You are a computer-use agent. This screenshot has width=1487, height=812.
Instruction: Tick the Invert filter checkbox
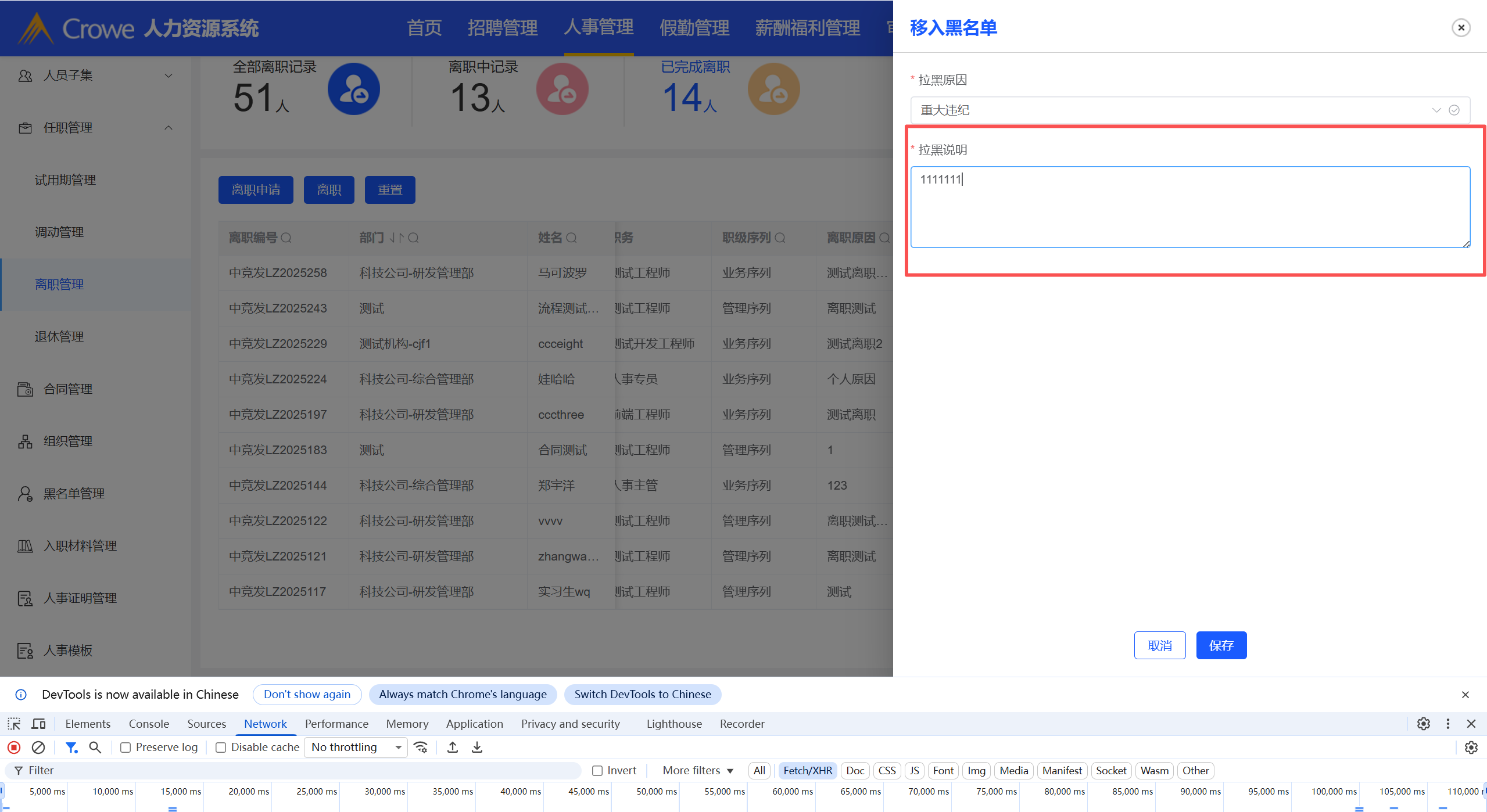[x=597, y=771]
